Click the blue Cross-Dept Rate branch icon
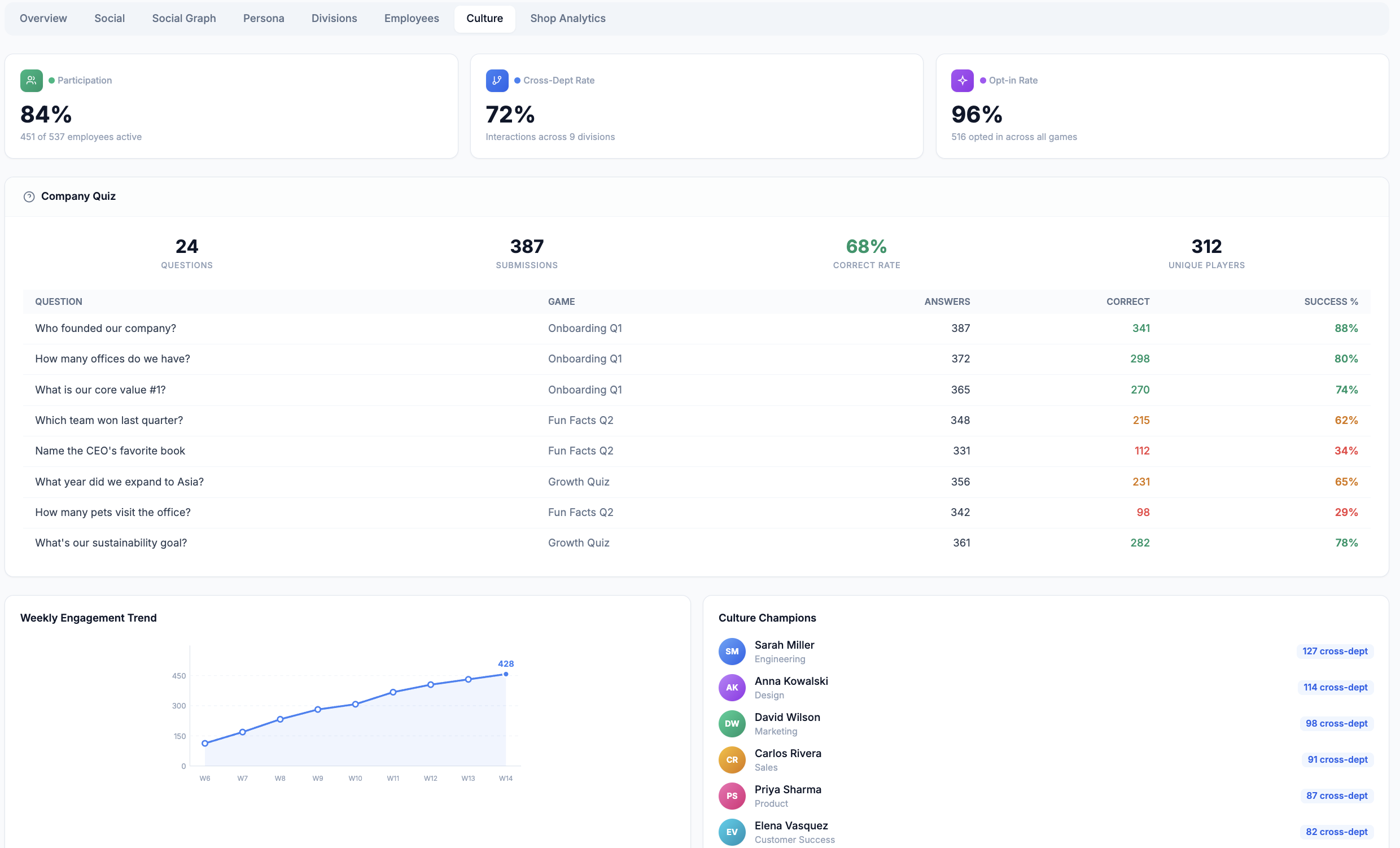This screenshot has width=1400, height=848. (497, 80)
